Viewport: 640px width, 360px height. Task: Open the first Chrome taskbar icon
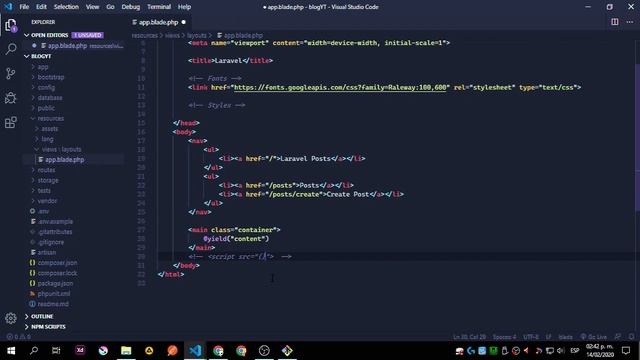[218, 351]
